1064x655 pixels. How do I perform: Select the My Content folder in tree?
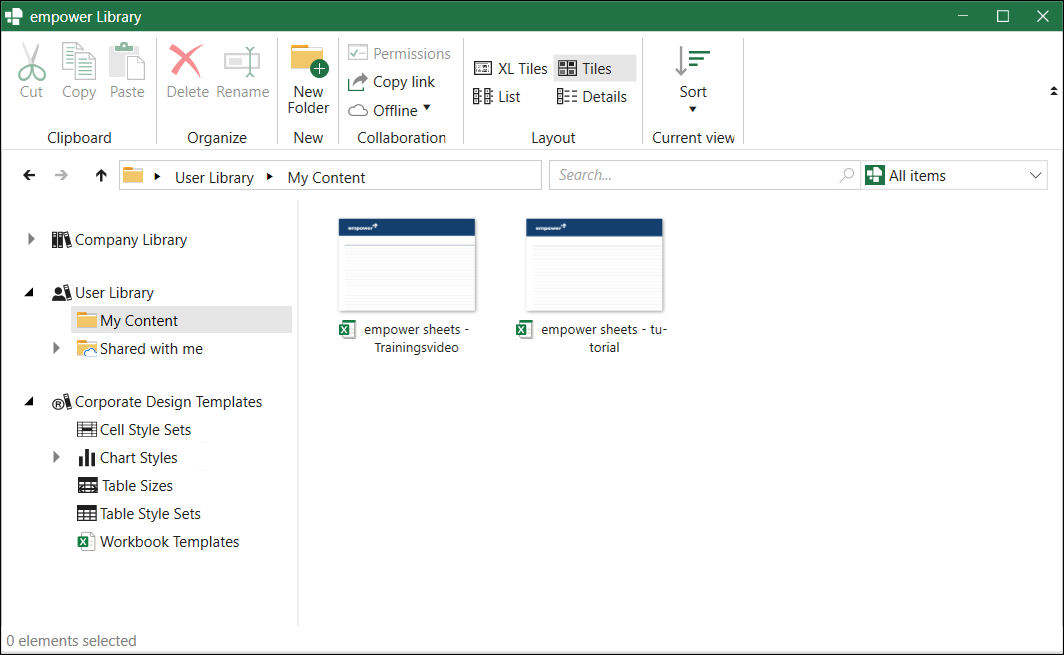182,320
